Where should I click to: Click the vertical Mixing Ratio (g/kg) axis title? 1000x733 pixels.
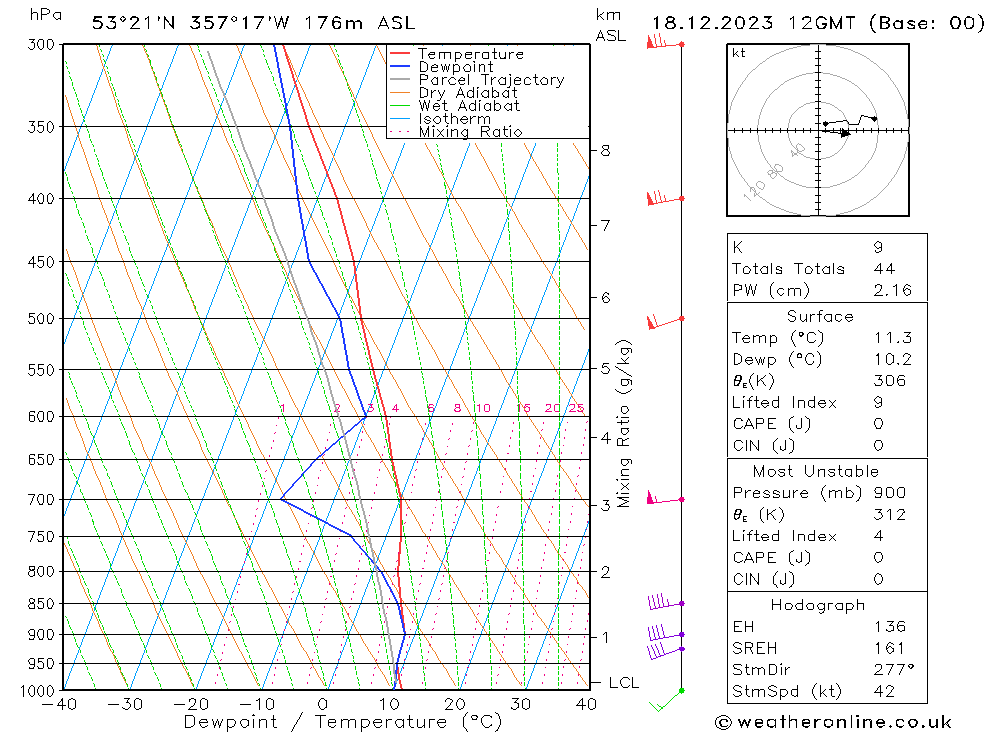[x=623, y=424]
